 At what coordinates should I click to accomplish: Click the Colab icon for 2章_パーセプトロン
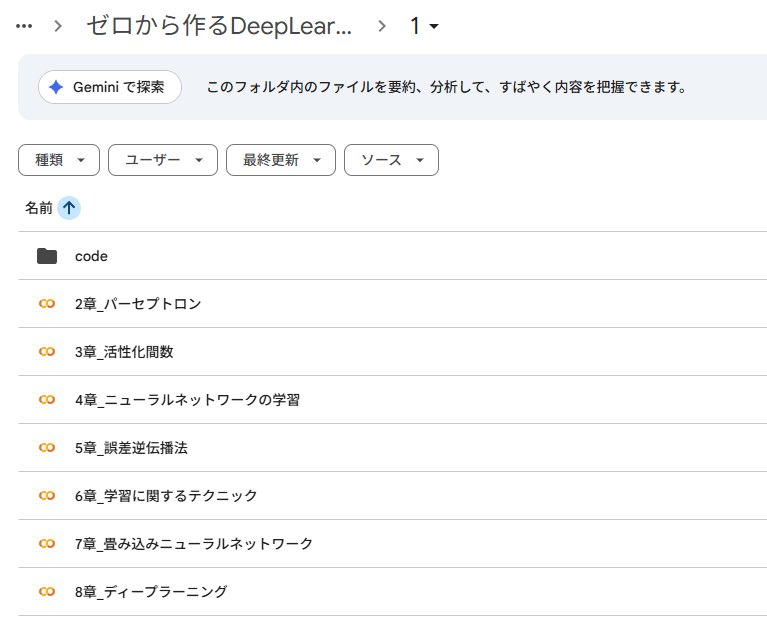tap(47, 304)
